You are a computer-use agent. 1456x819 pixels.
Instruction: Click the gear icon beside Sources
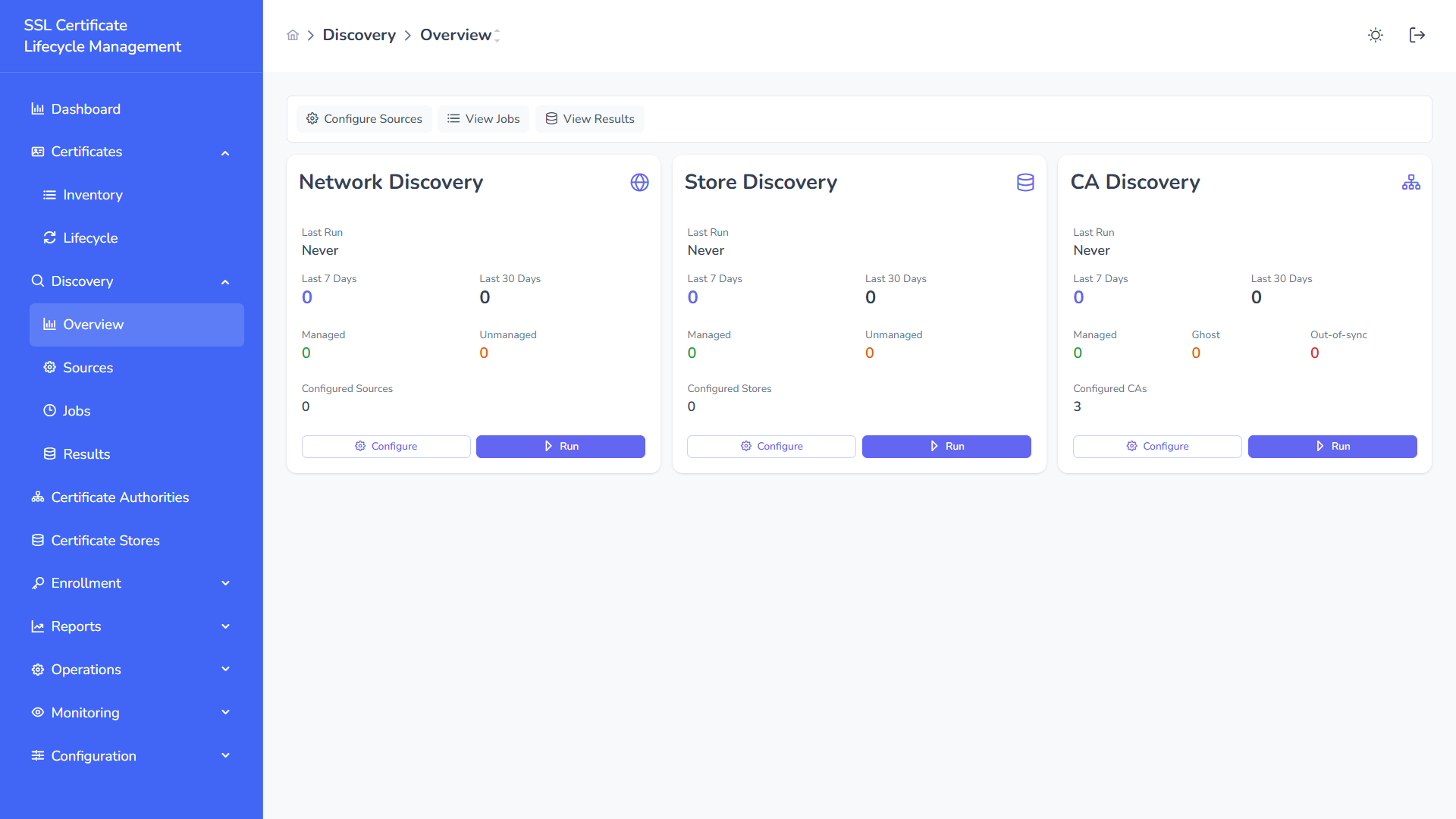tap(50, 367)
